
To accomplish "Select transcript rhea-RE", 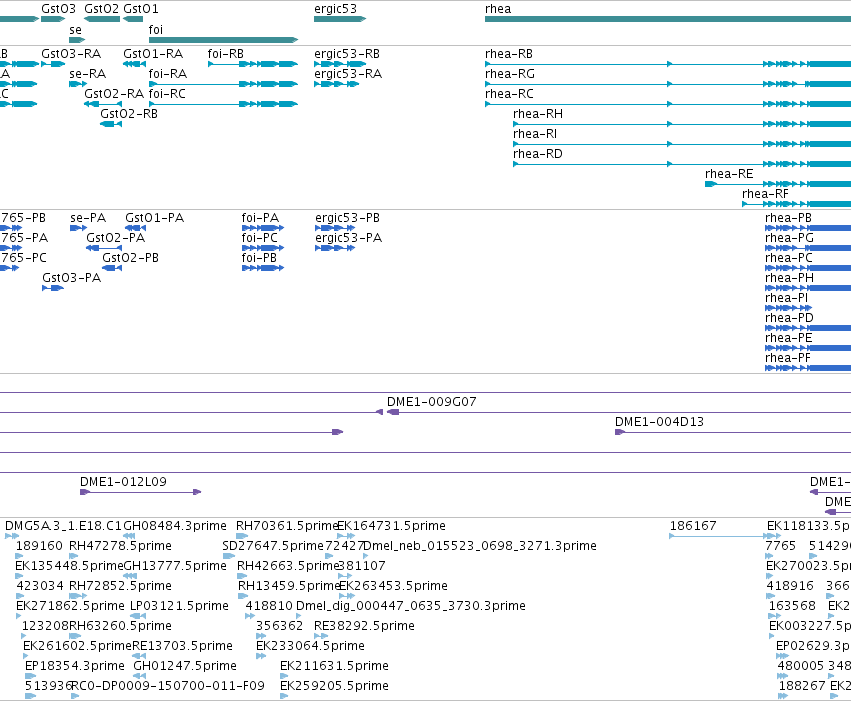I will (729, 174).
